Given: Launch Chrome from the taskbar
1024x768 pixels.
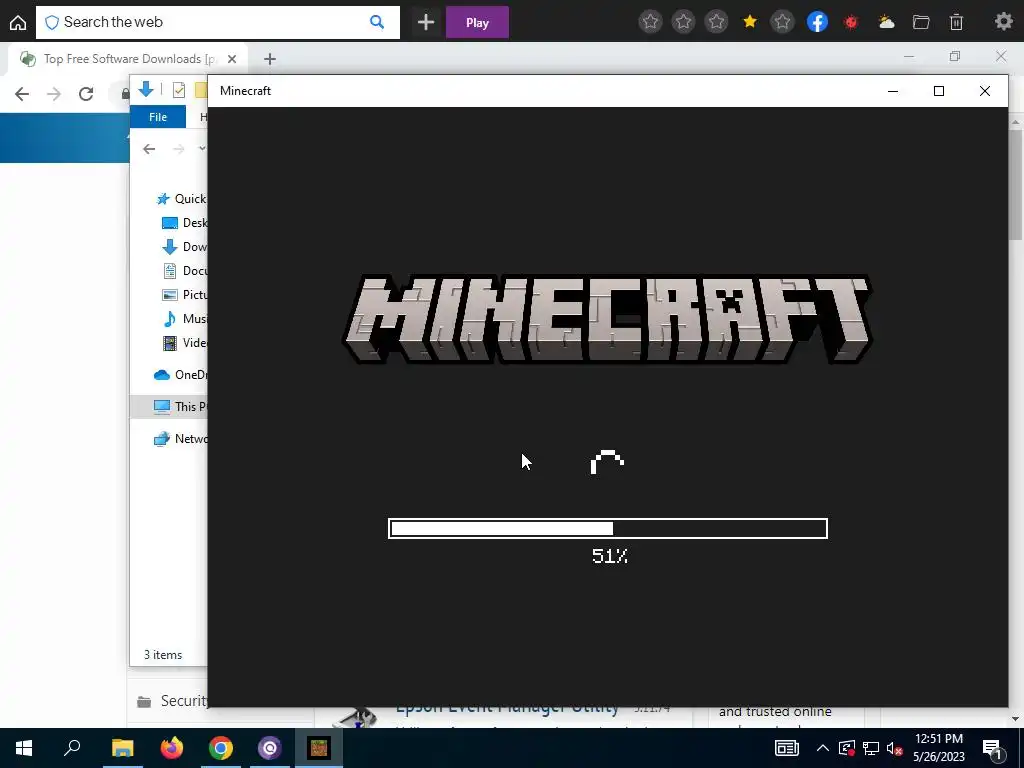Looking at the screenshot, I should pyautogui.click(x=221, y=748).
